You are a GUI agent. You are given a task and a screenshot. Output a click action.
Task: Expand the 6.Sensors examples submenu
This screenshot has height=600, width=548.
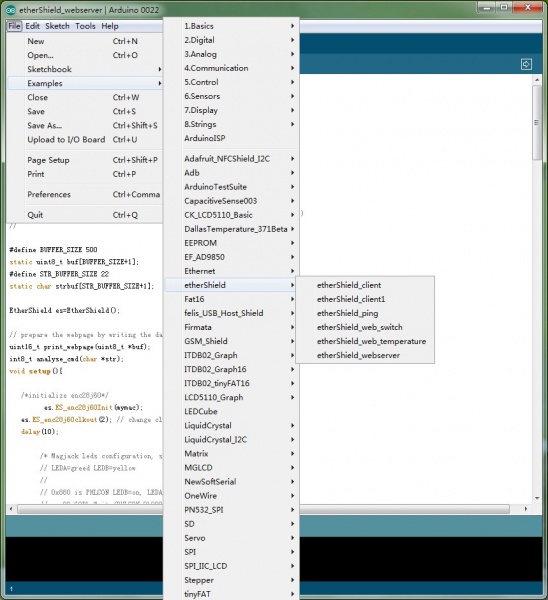click(232, 96)
